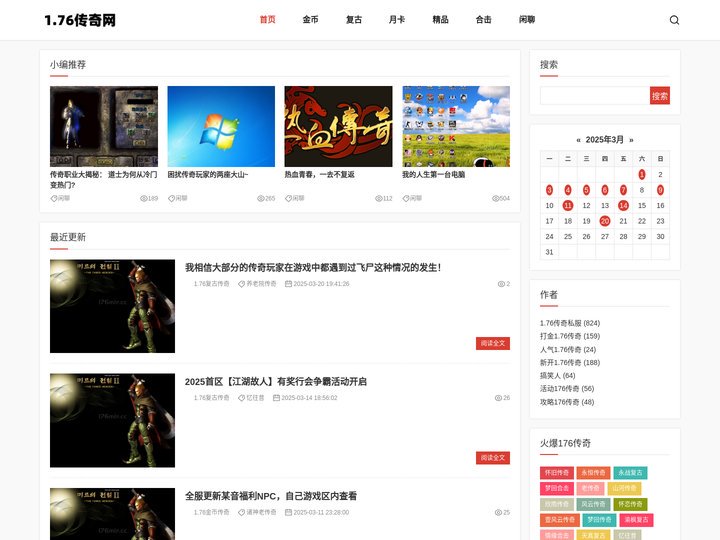Click eye views icon showing 504
The image size is (720, 540).
click(495, 198)
